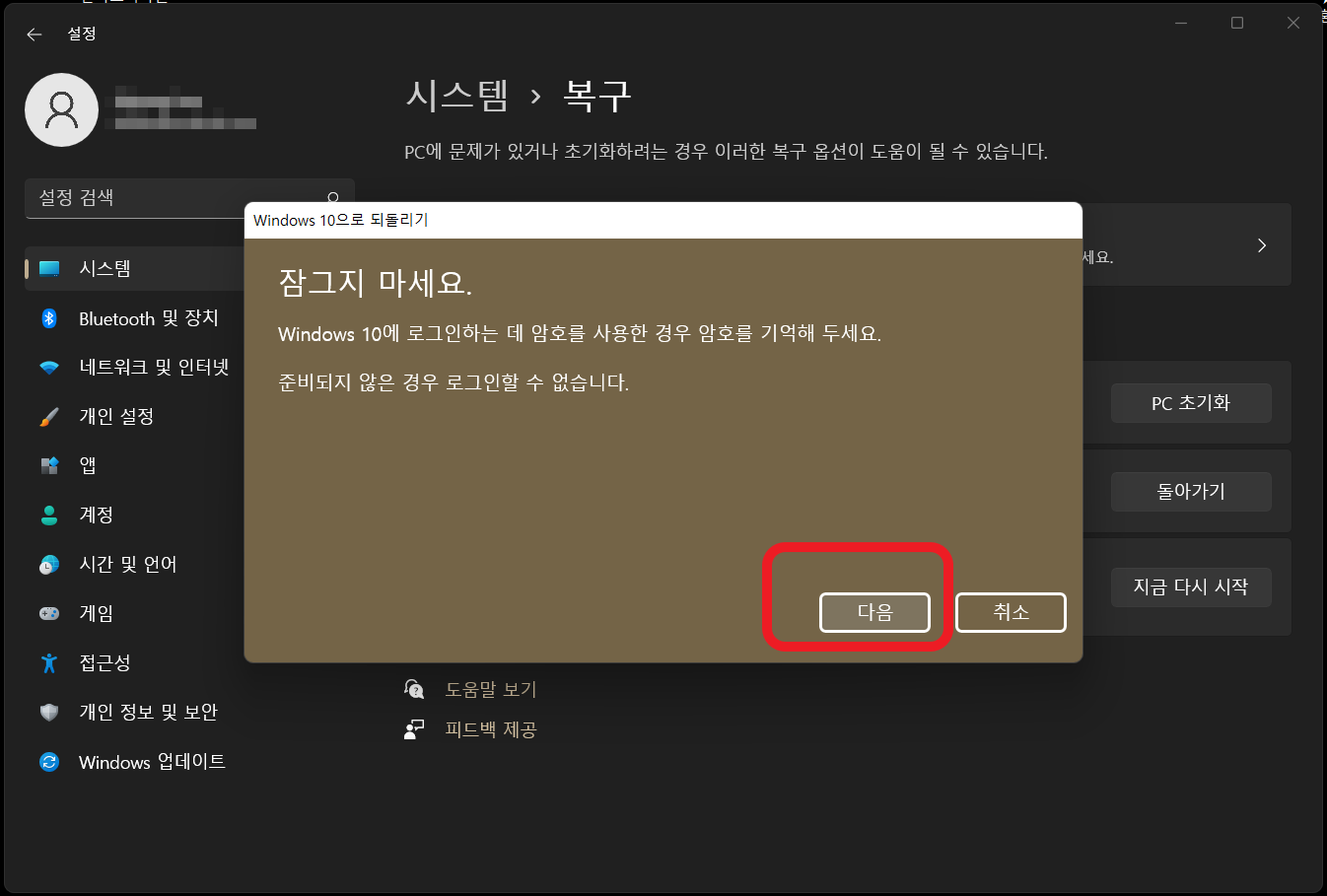
Task: Click the 잠그지 마세요. heading text
Action: [x=376, y=283]
